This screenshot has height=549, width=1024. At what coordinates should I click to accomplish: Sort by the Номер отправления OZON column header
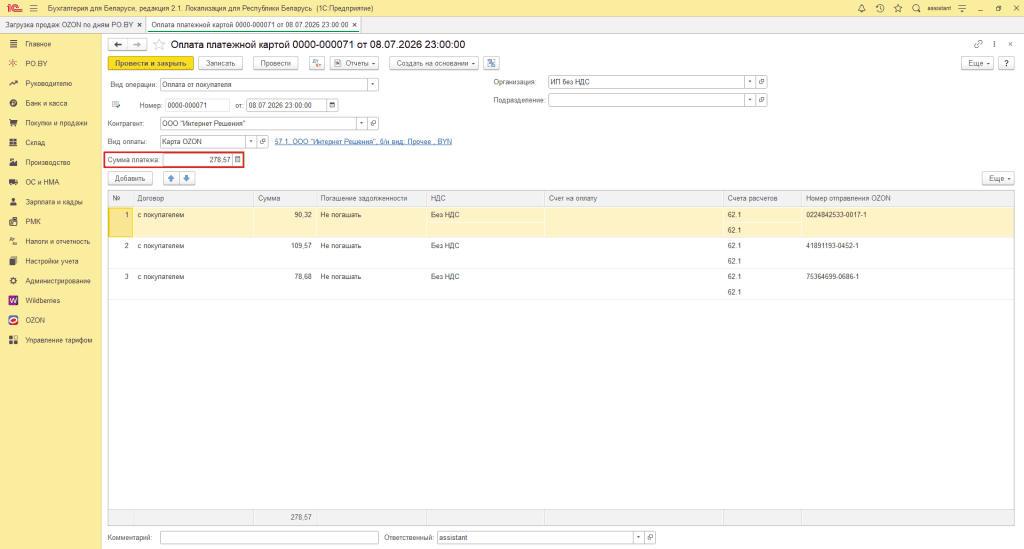(x=908, y=198)
